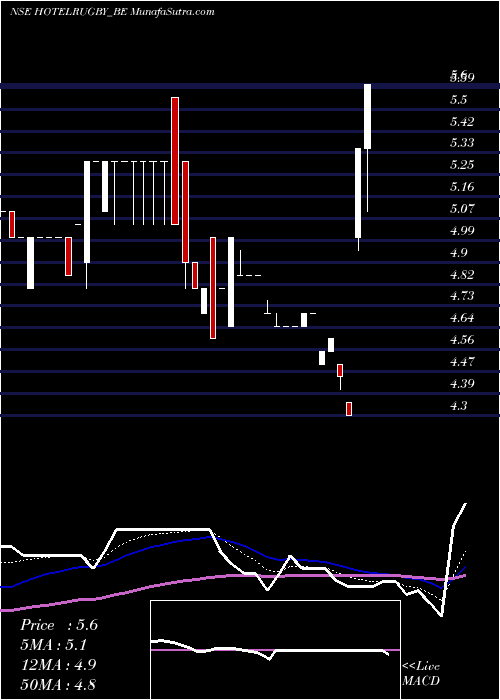This screenshot has height=700, width=500.
Task: Click the 5.42 price axis label
Action: point(462,121)
